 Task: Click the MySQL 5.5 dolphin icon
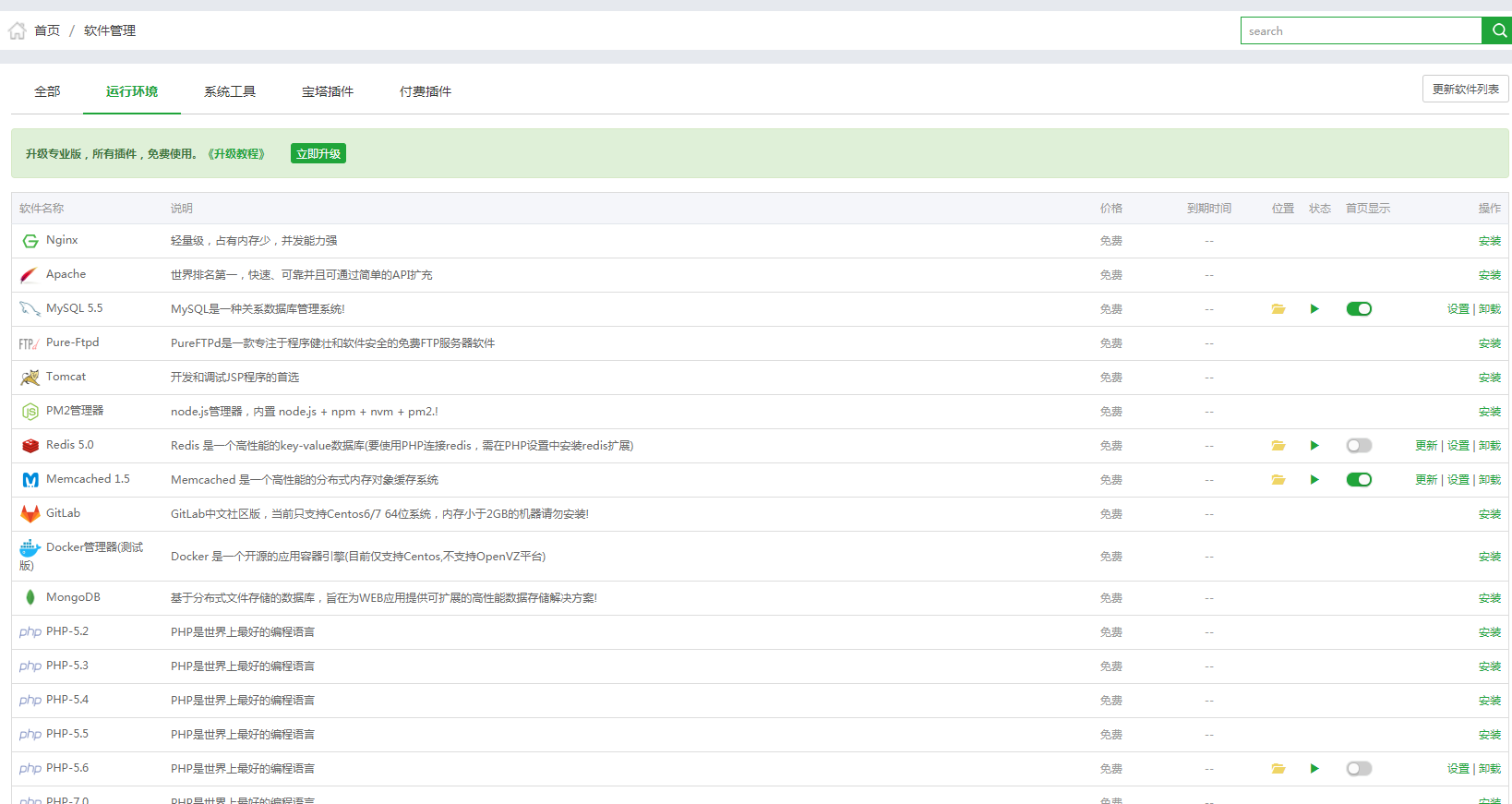pyautogui.click(x=30, y=309)
